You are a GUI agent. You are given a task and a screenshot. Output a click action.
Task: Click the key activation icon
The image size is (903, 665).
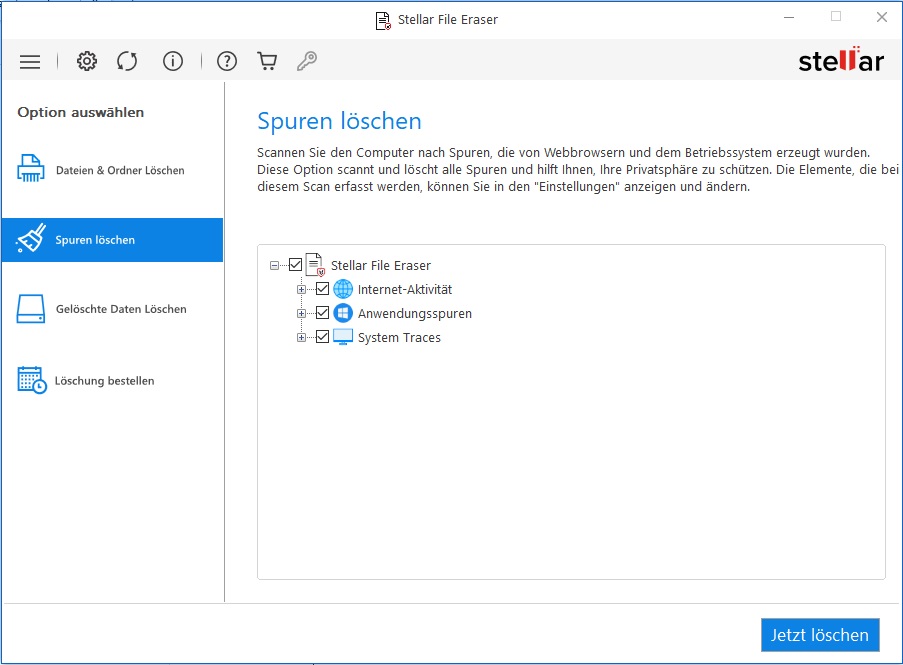coord(307,62)
